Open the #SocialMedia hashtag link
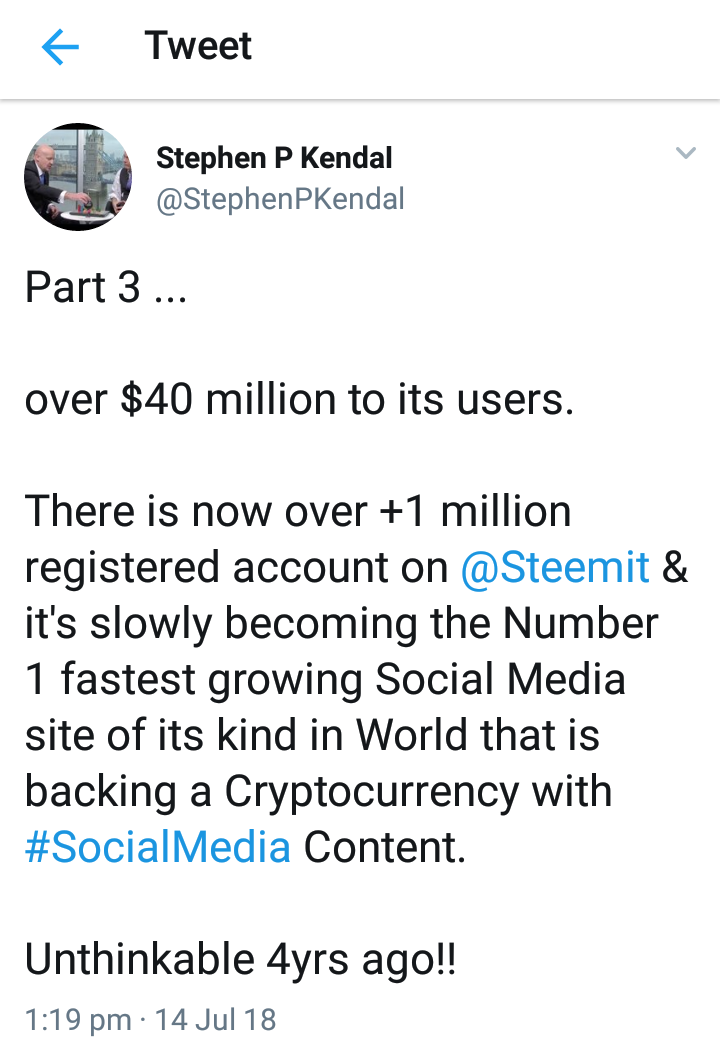This screenshot has height=1052, width=720. (x=158, y=847)
